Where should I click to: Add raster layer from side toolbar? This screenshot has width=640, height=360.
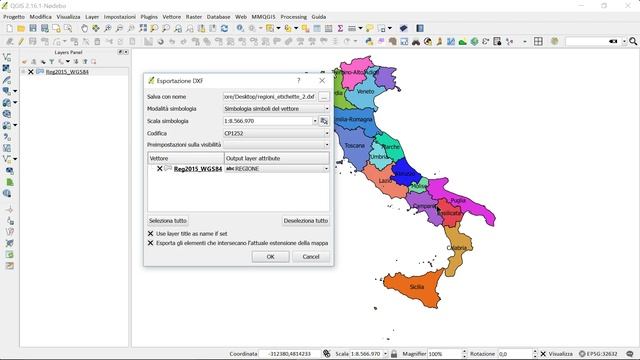coord(7,68)
